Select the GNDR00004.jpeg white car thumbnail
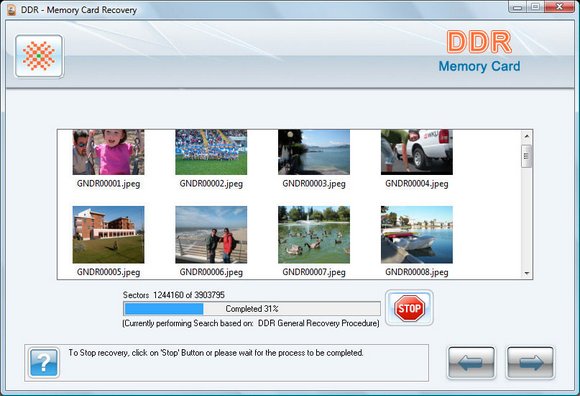The image size is (580, 396). pyautogui.click(x=417, y=152)
